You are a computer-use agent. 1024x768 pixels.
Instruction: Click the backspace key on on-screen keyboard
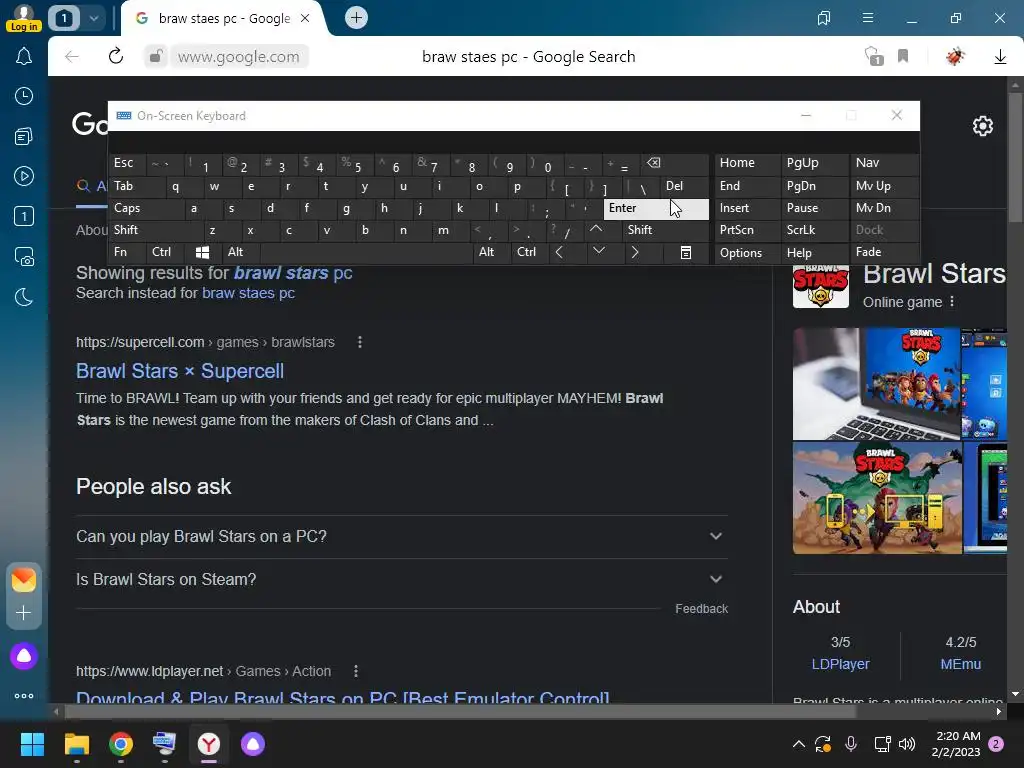pyautogui.click(x=654, y=163)
